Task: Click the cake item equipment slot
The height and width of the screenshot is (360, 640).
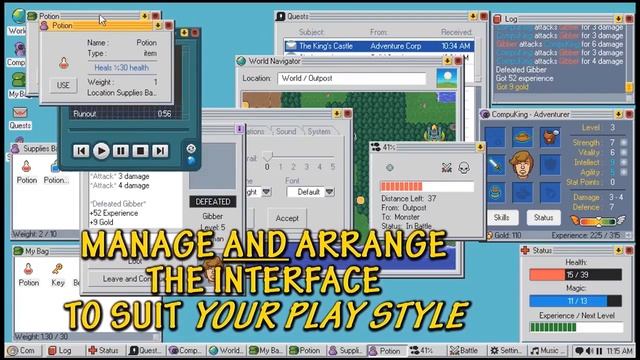Action: coord(495,193)
